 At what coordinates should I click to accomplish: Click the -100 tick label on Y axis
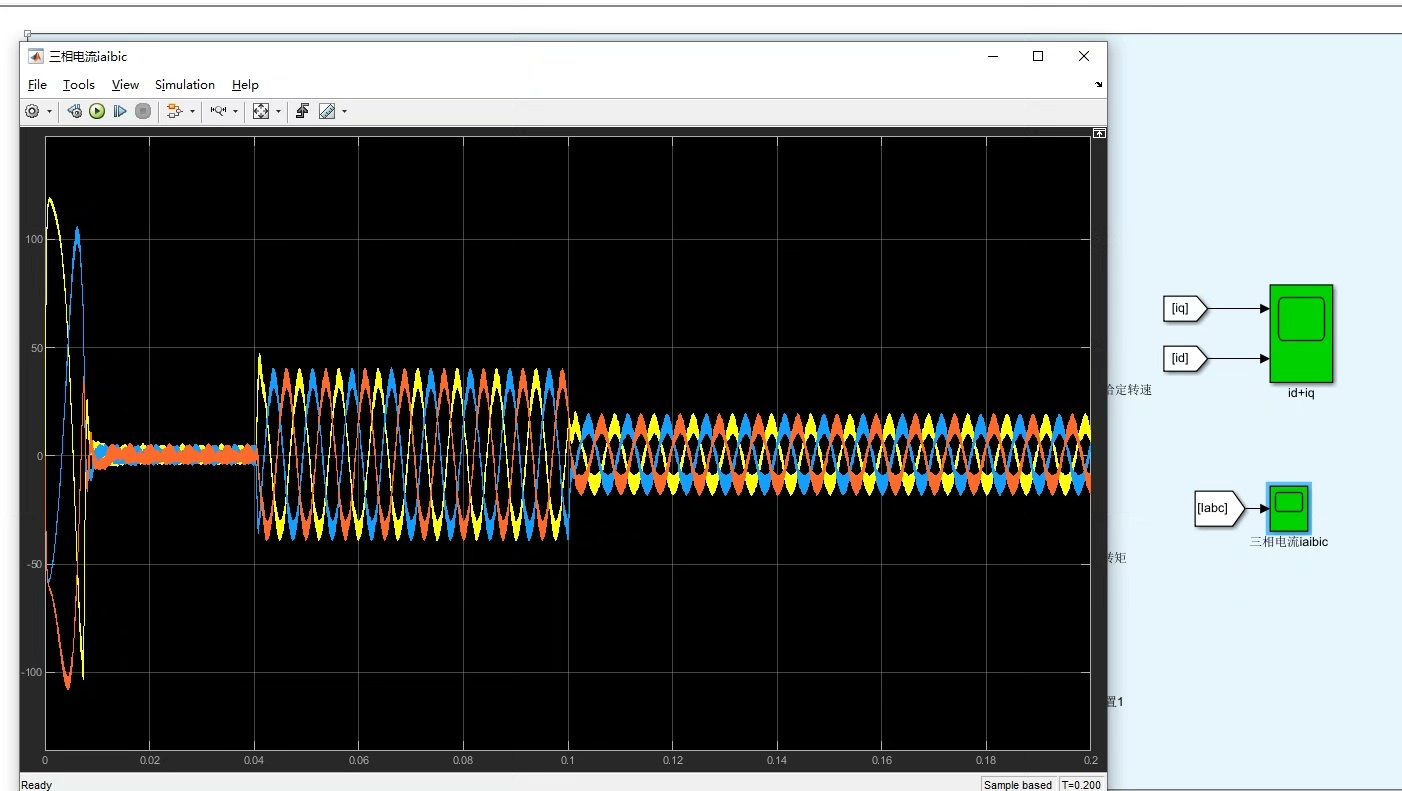tap(31, 672)
